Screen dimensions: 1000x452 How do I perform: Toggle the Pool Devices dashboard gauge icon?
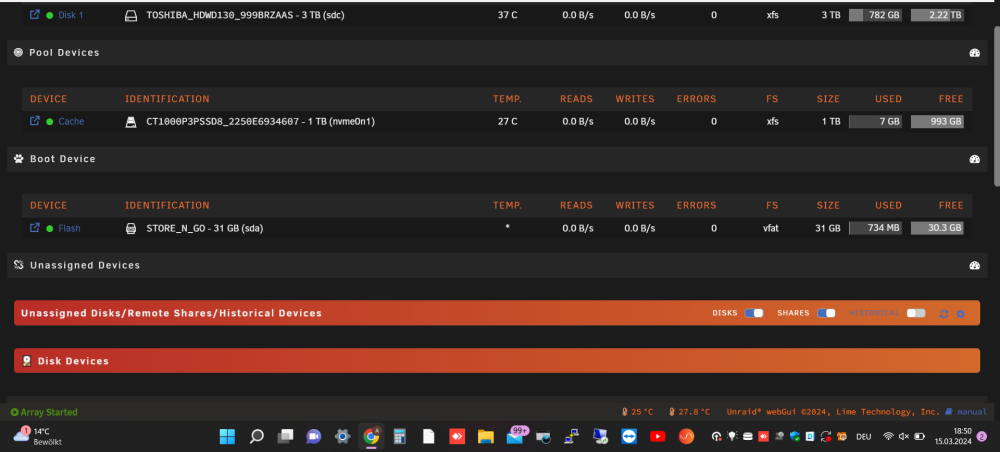click(x=974, y=53)
